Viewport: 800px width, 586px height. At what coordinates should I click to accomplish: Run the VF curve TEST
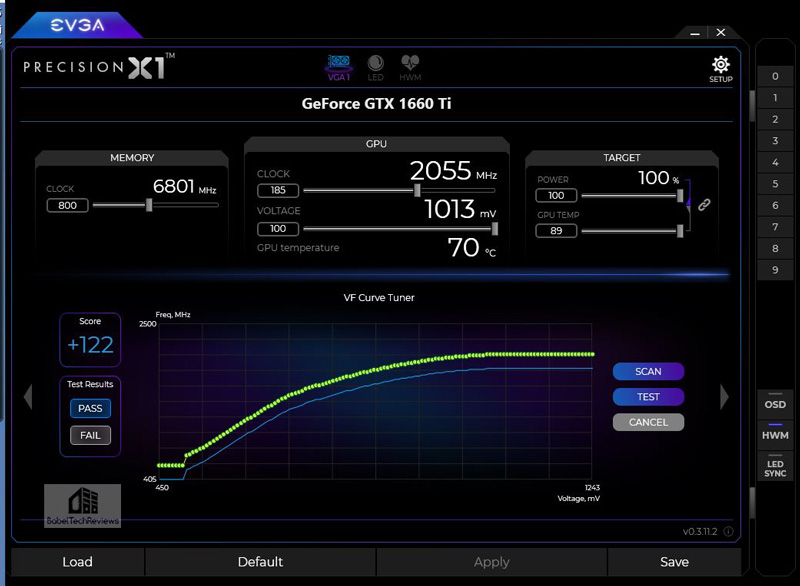(648, 397)
